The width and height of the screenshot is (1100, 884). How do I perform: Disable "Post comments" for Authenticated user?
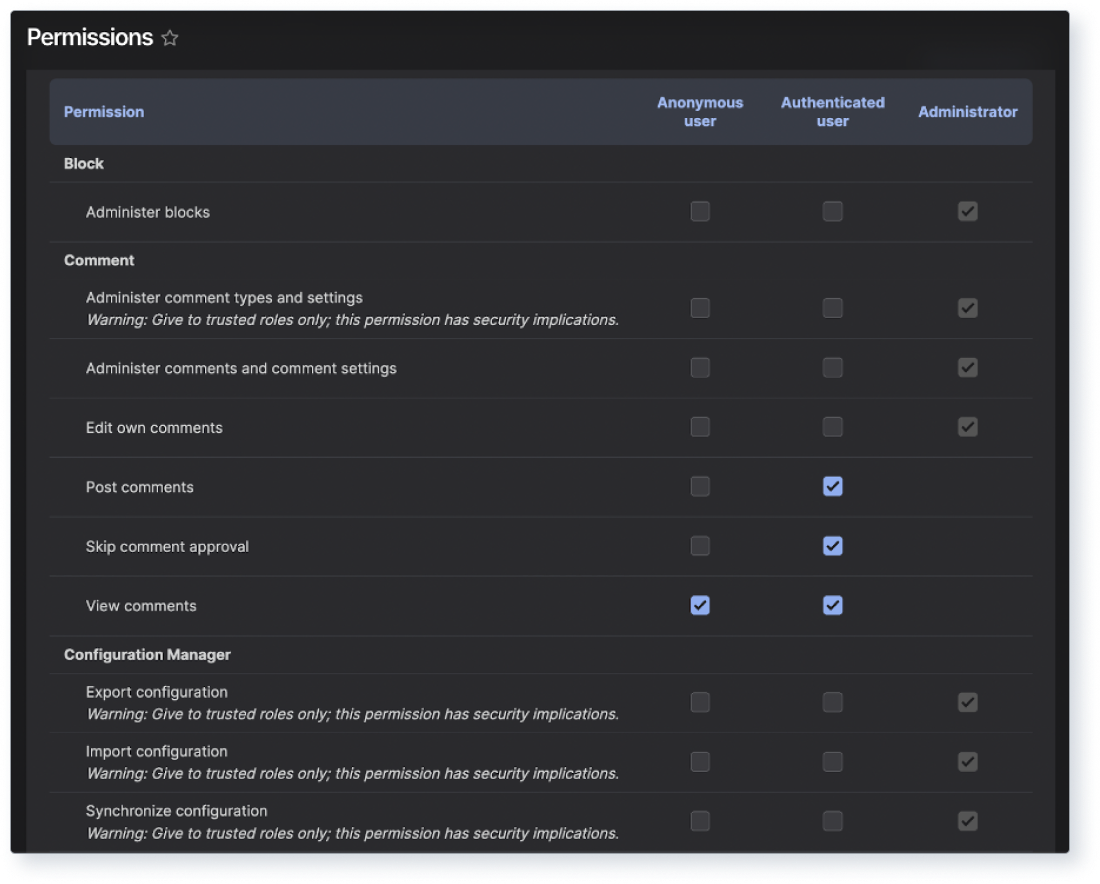coord(833,486)
